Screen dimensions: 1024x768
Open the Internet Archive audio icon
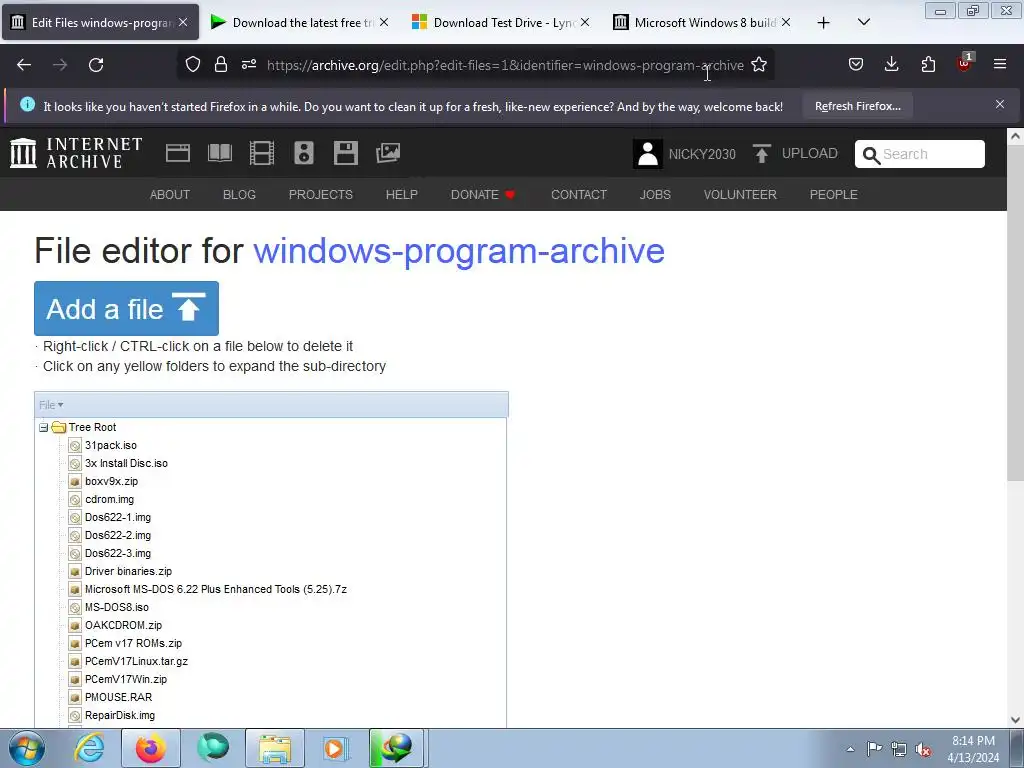[304, 153]
